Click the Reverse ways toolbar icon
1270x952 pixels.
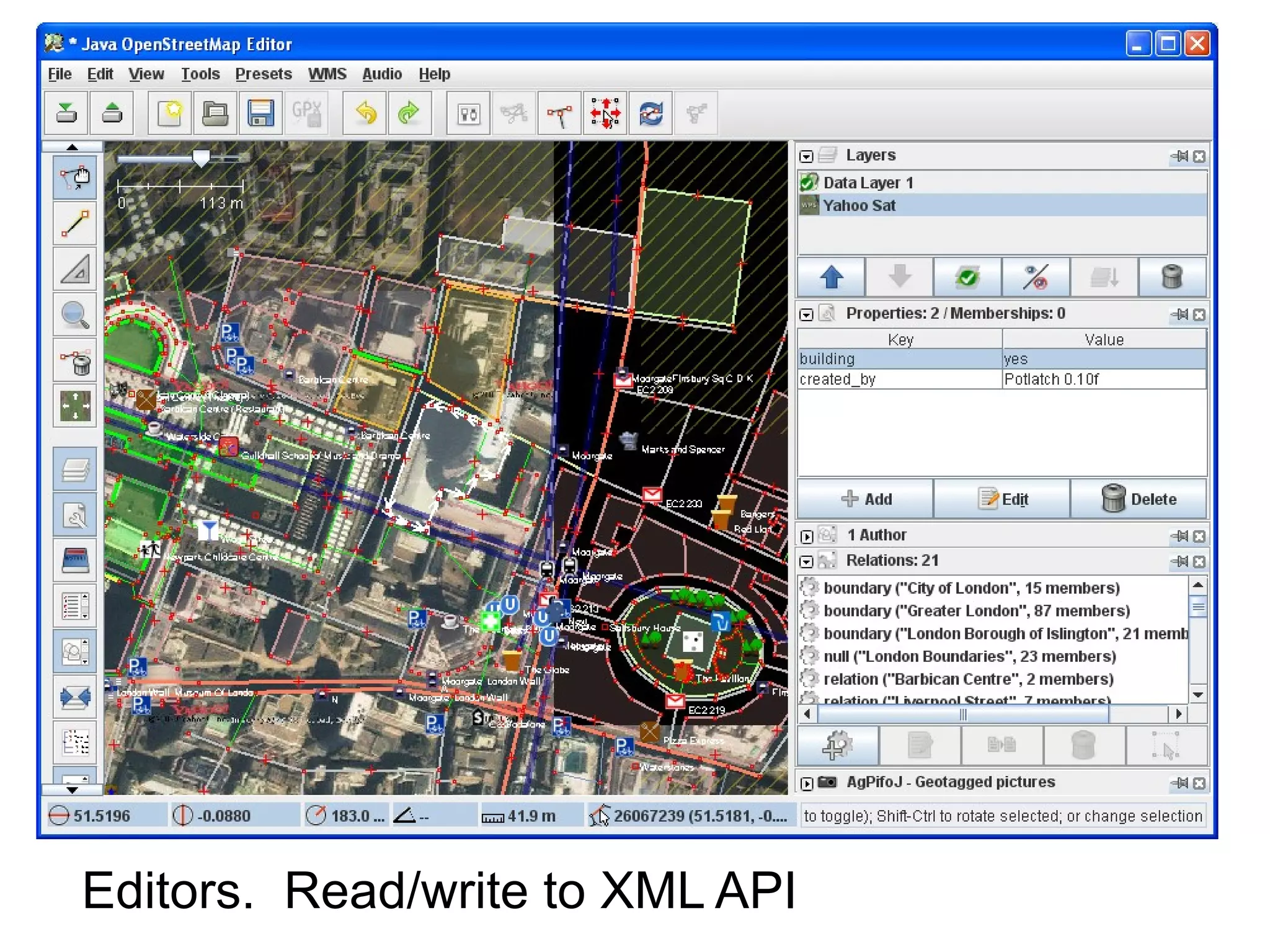tap(651, 113)
